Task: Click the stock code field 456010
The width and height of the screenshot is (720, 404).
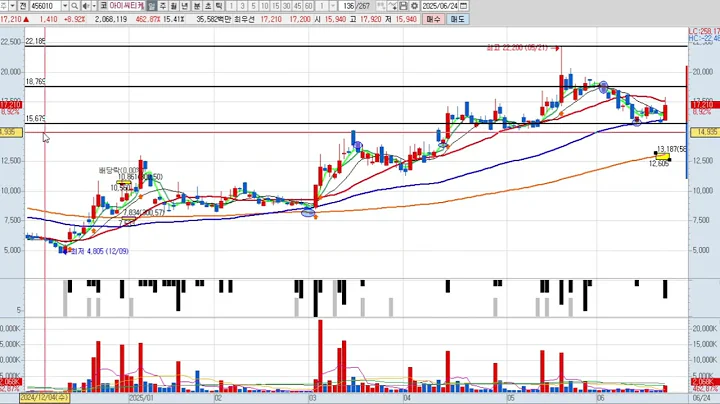Action: coord(45,6)
